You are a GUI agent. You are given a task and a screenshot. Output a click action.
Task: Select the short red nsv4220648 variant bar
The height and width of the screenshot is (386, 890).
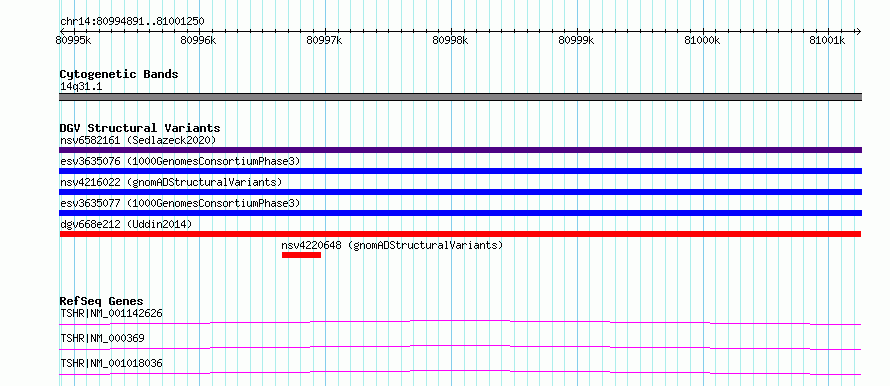click(301, 255)
